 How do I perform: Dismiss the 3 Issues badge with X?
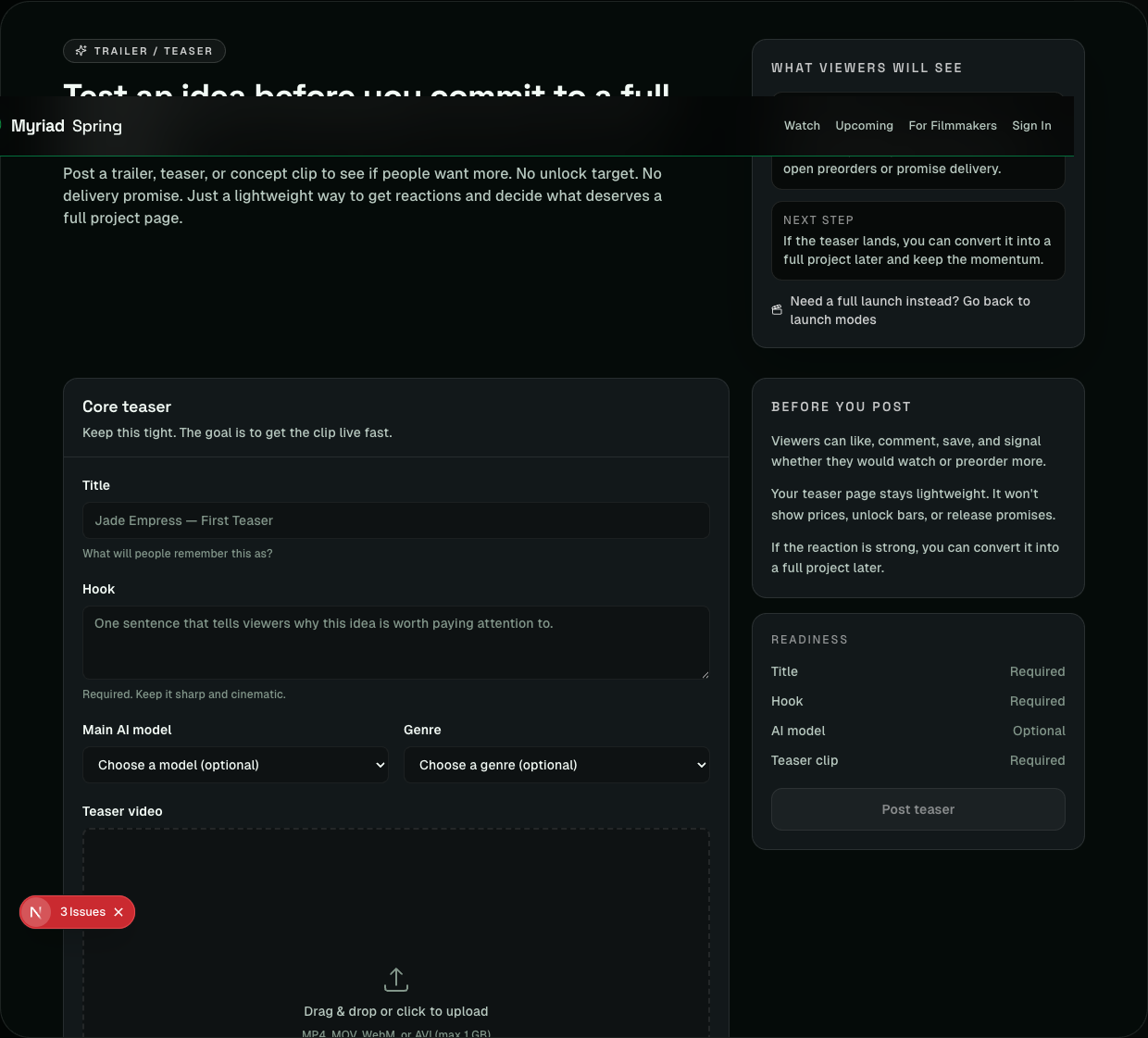pos(119,912)
